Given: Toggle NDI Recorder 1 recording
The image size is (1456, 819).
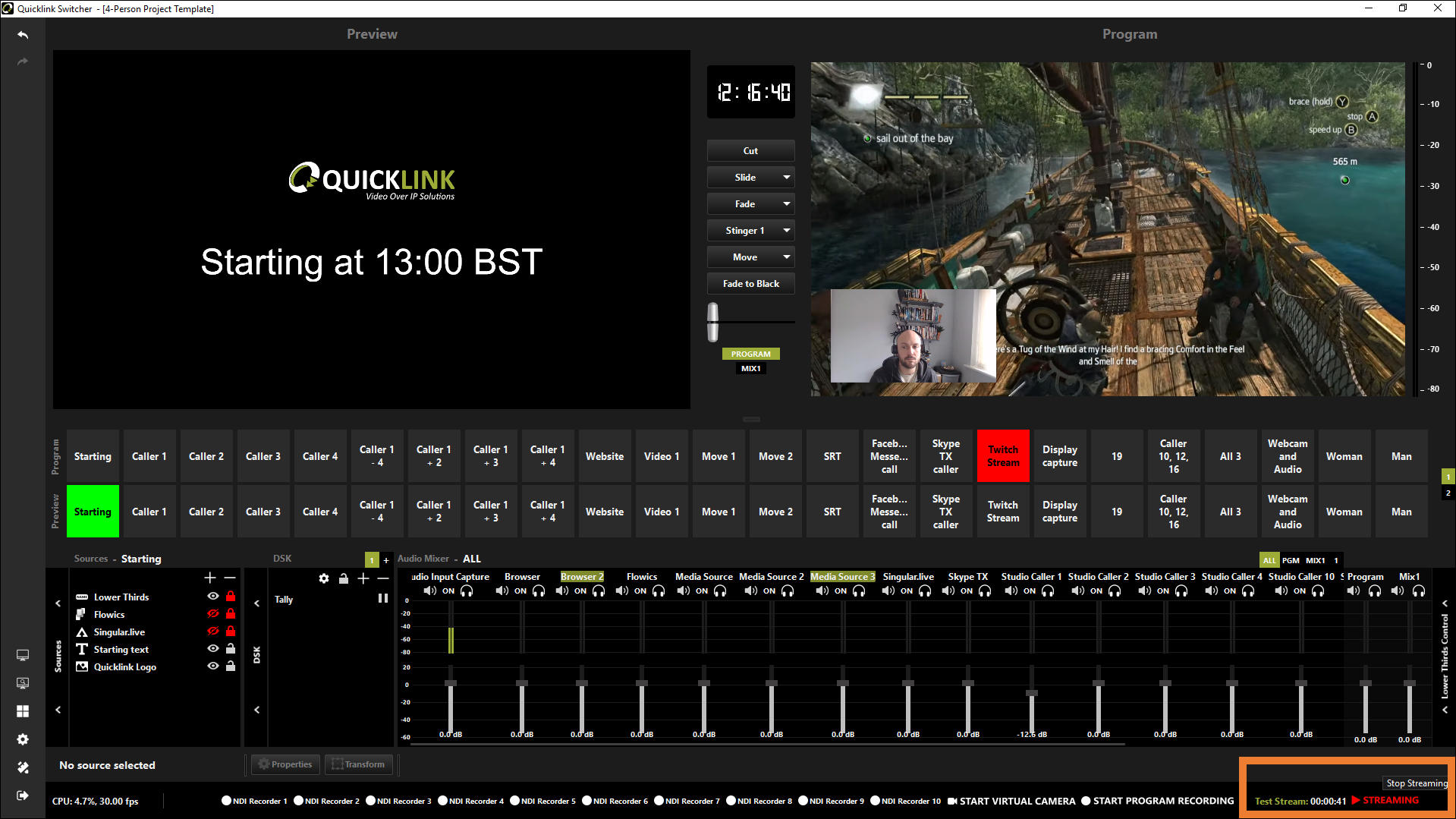Looking at the screenshot, I should 226,801.
